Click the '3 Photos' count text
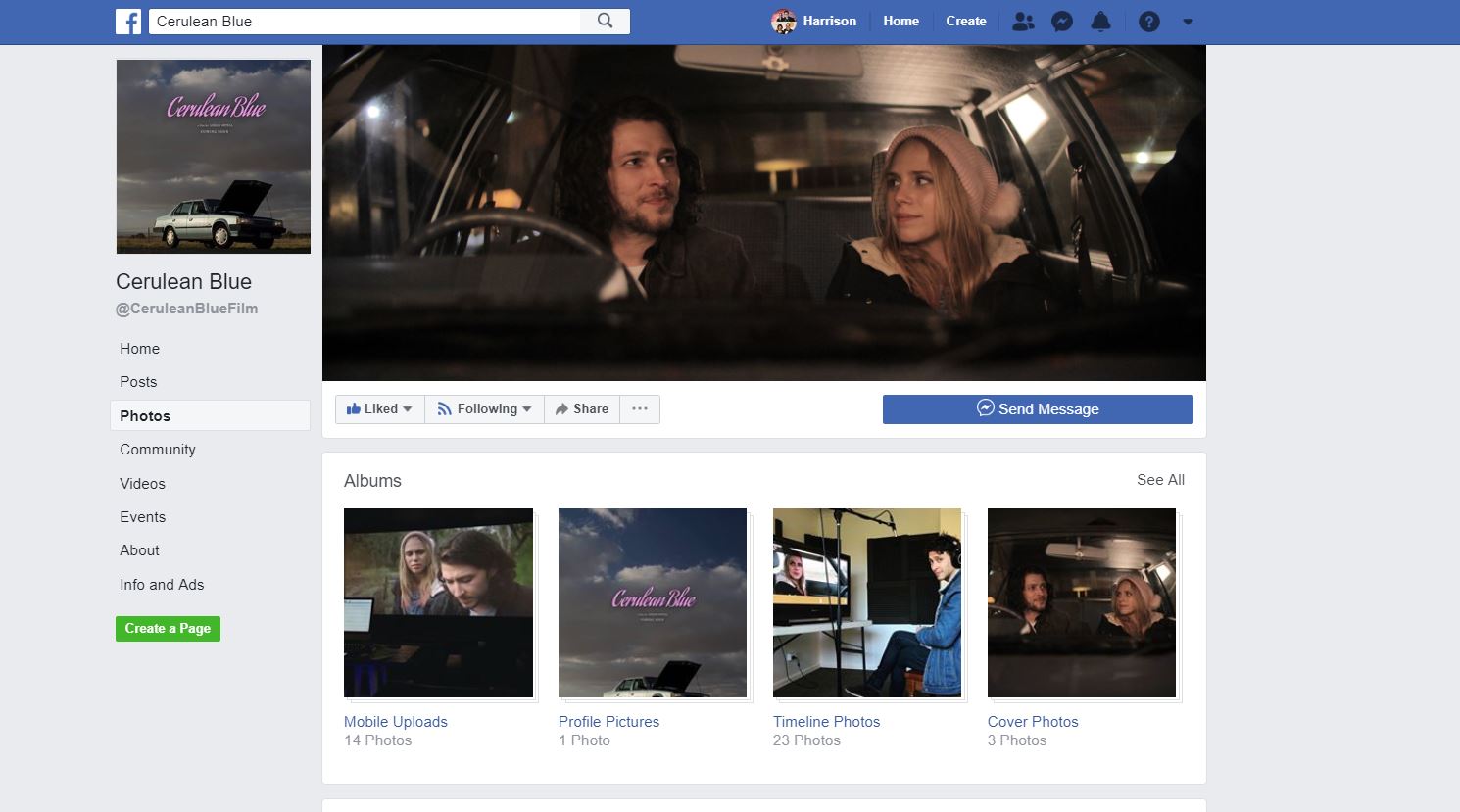1460x812 pixels. tap(1017, 740)
